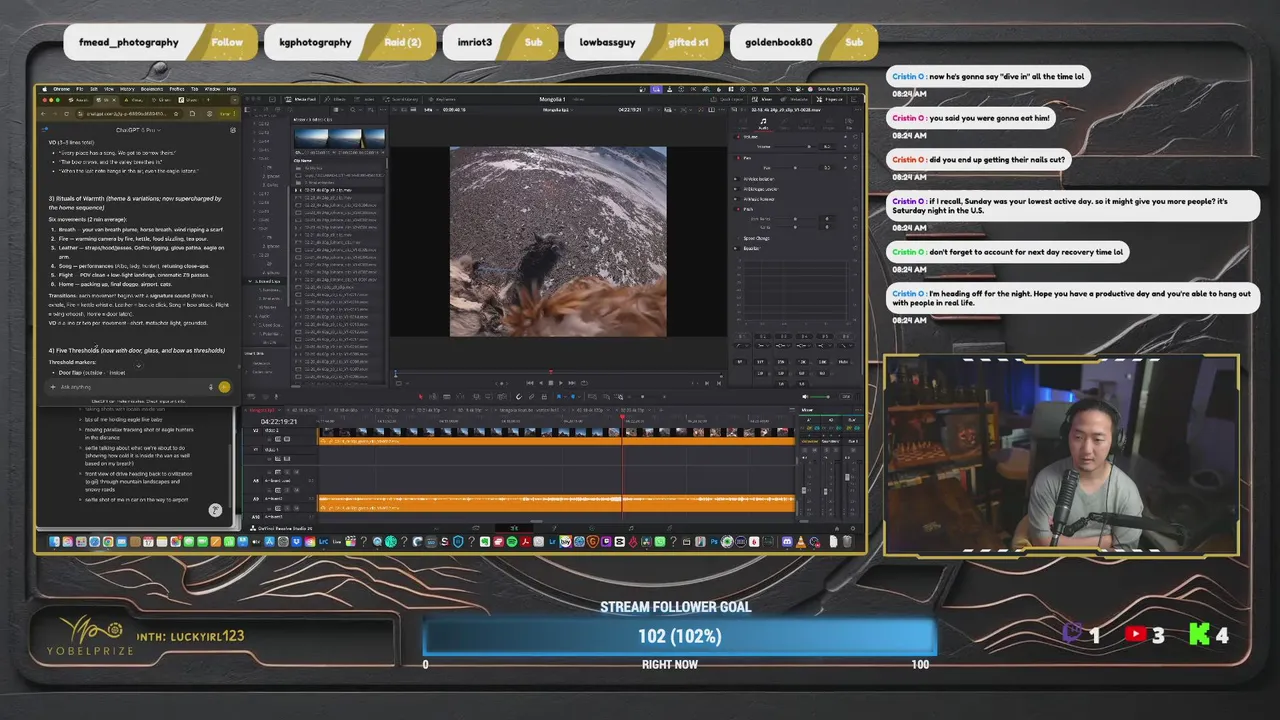
Task: Open the Mongolia tp1 timeline dropdown in the viewer
Action: (556, 109)
